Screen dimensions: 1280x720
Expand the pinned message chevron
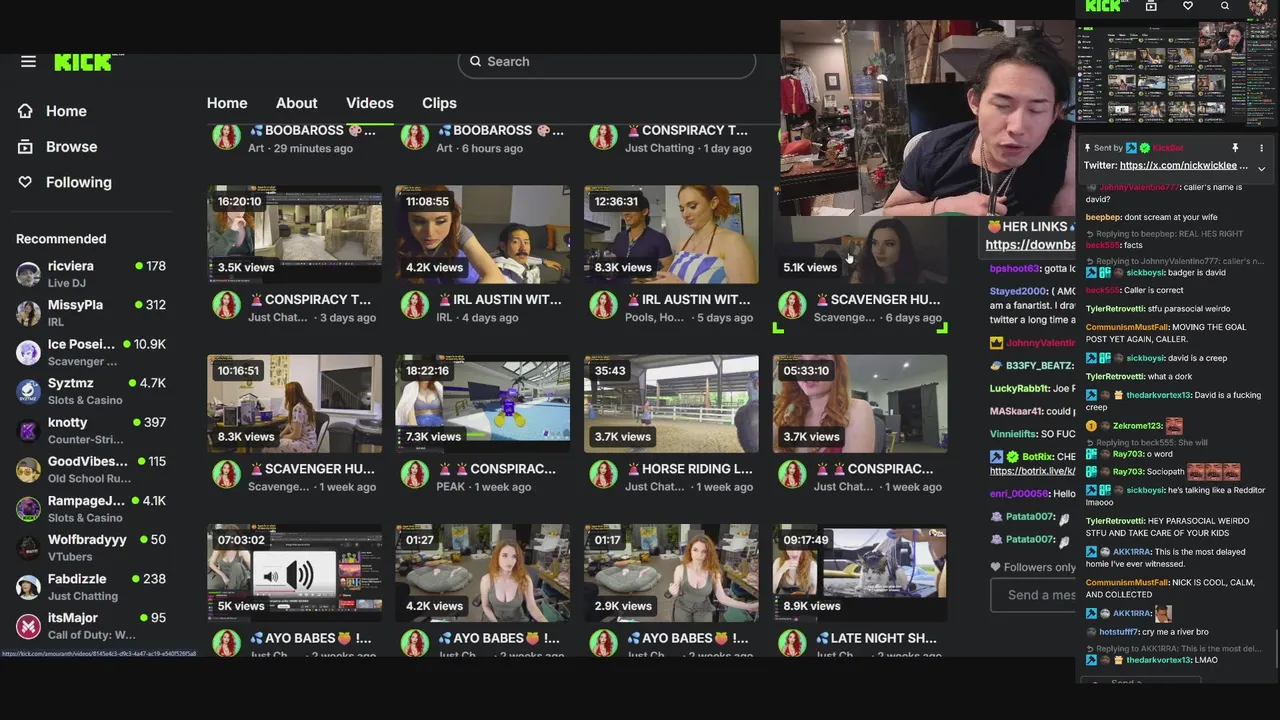click(x=1261, y=168)
